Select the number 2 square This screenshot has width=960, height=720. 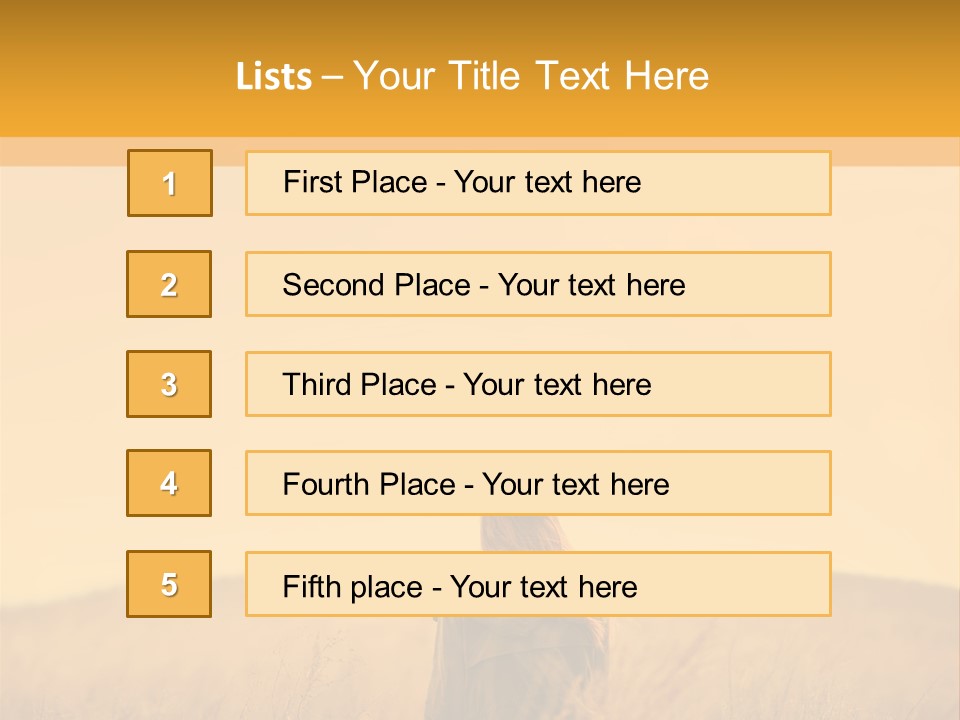point(169,284)
